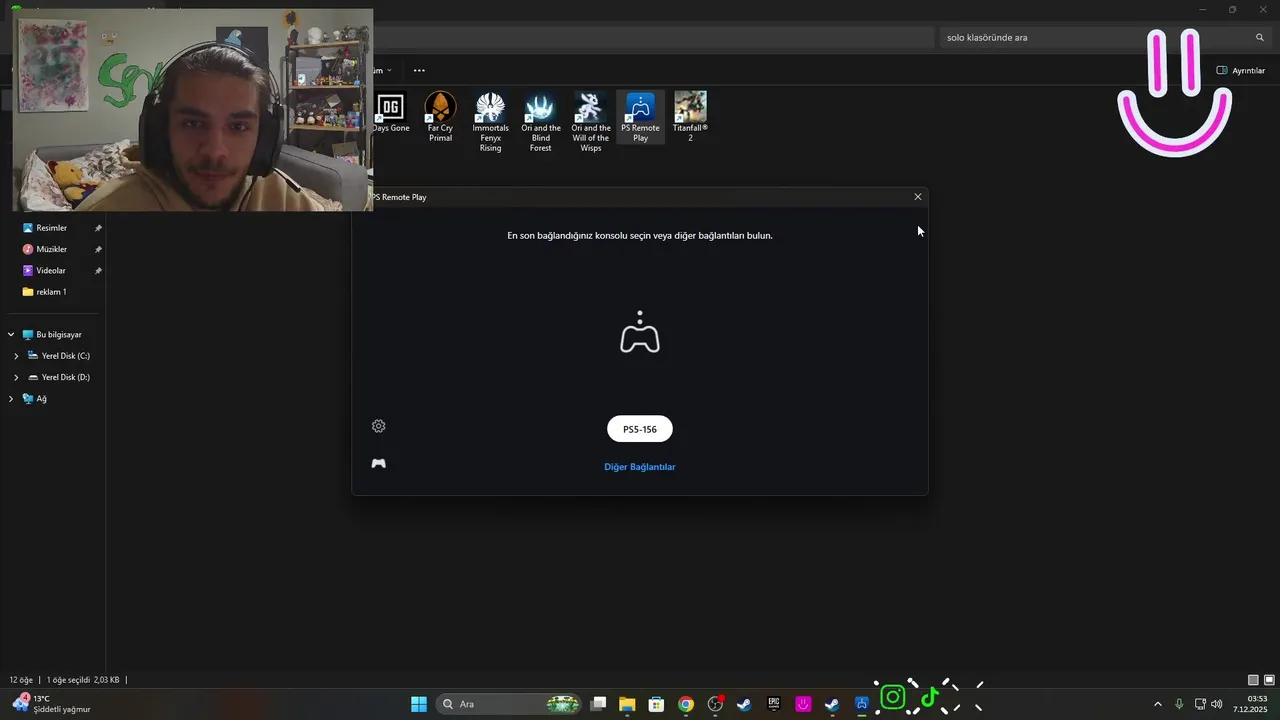This screenshot has width=1280, height=720.
Task: Open PS Remote Play settings gear
Action: point(378,426)
